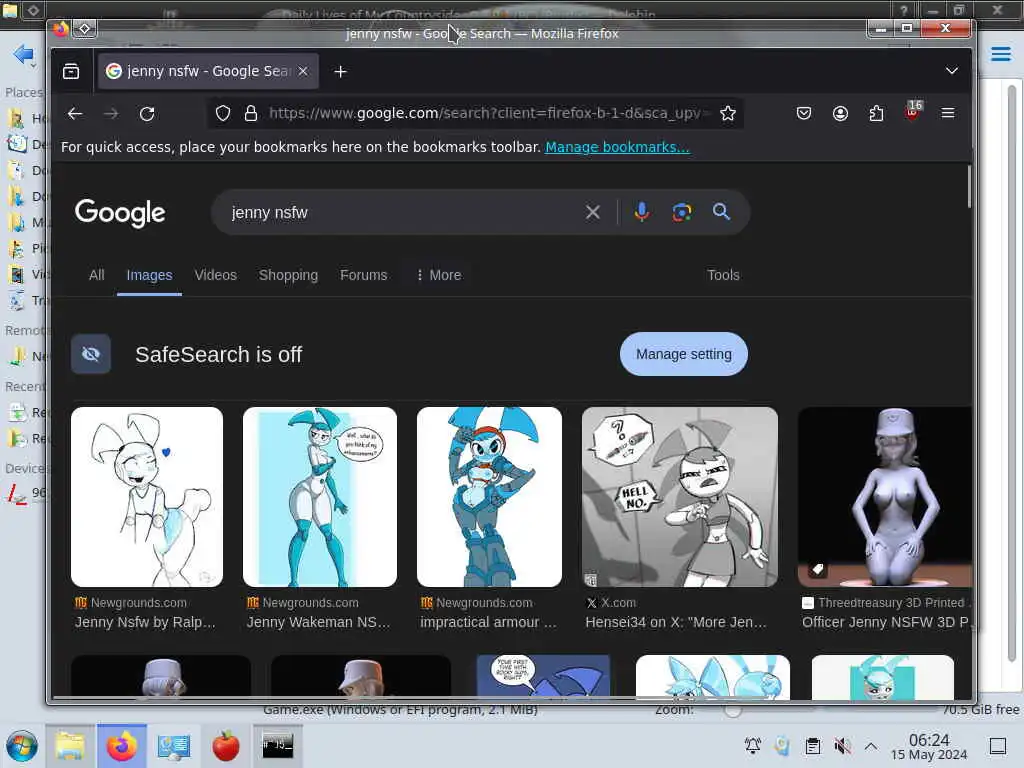The width and height of the screenshot is (1024, 768).
Task: Switch to Firefox in the taskbar
Action: [x=121, y=746]
